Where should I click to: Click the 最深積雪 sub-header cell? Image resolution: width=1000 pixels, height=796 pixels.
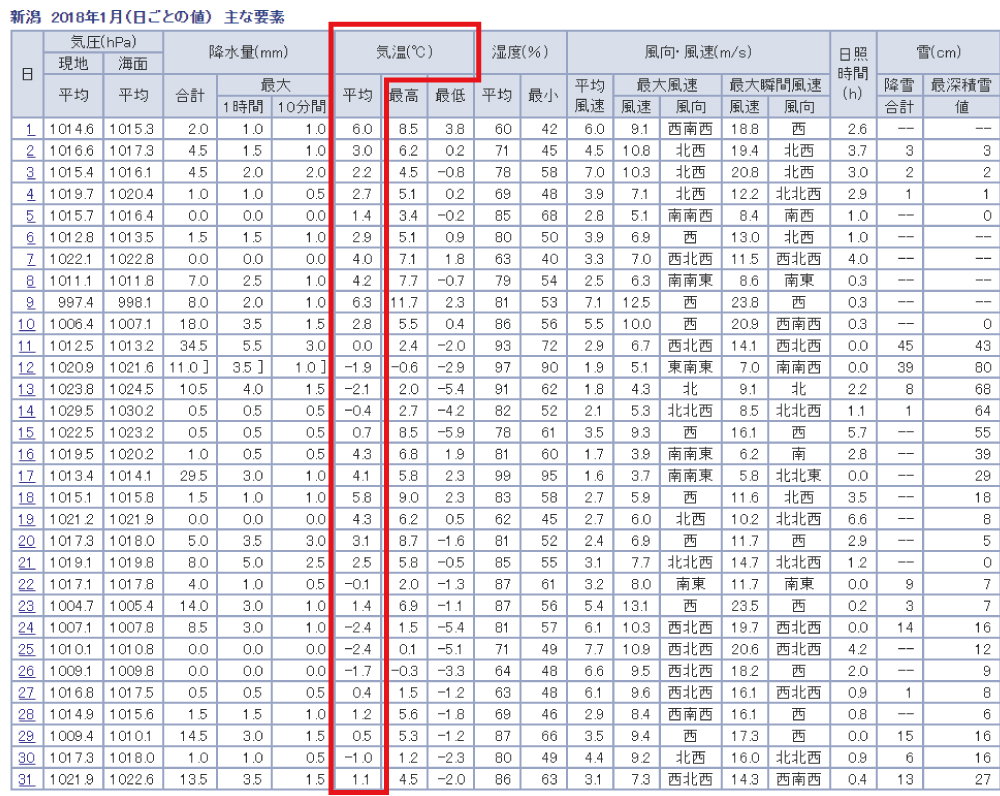click(960, 85)
